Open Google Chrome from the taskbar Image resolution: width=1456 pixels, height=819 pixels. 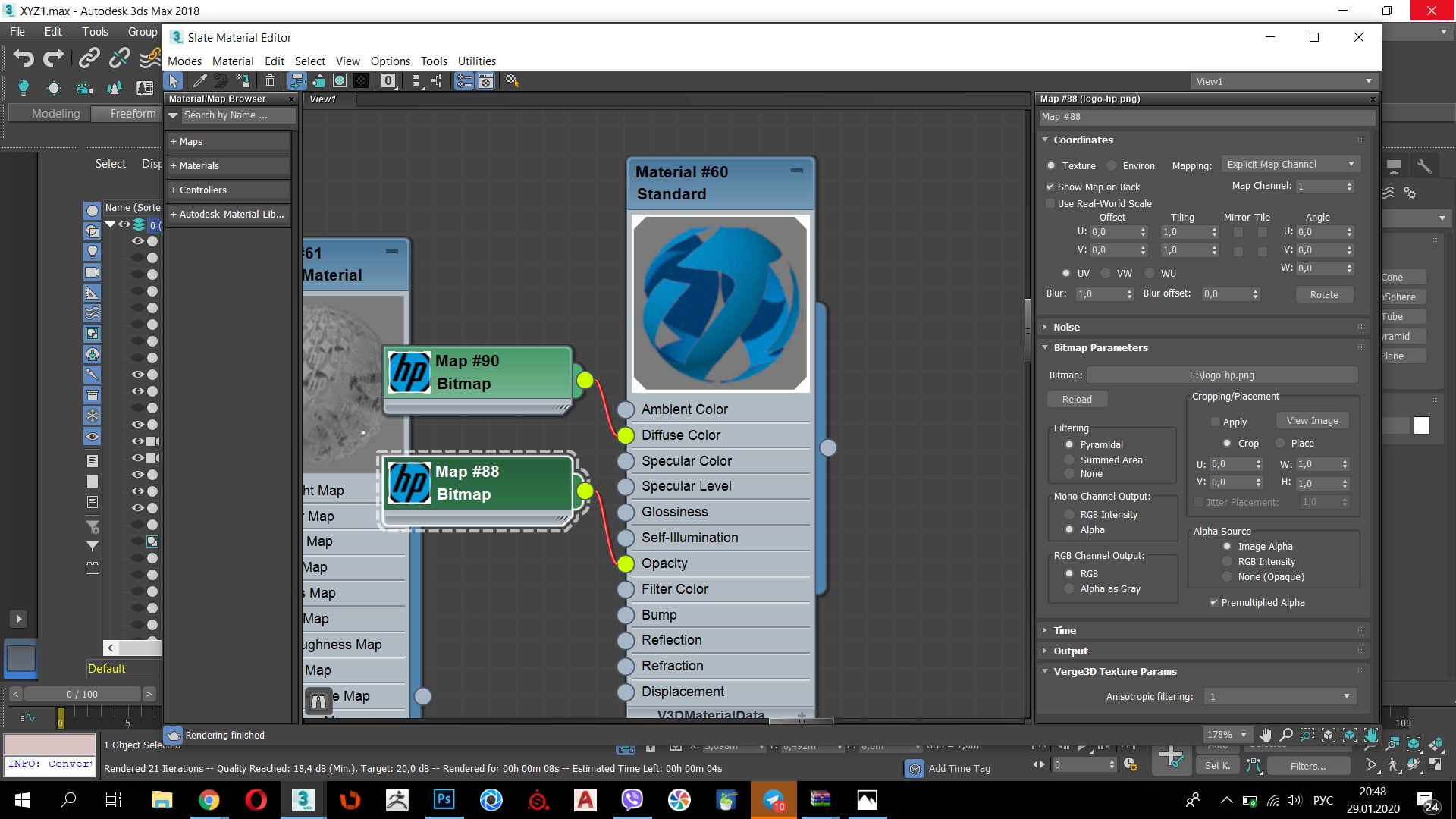tap(209, 799)
